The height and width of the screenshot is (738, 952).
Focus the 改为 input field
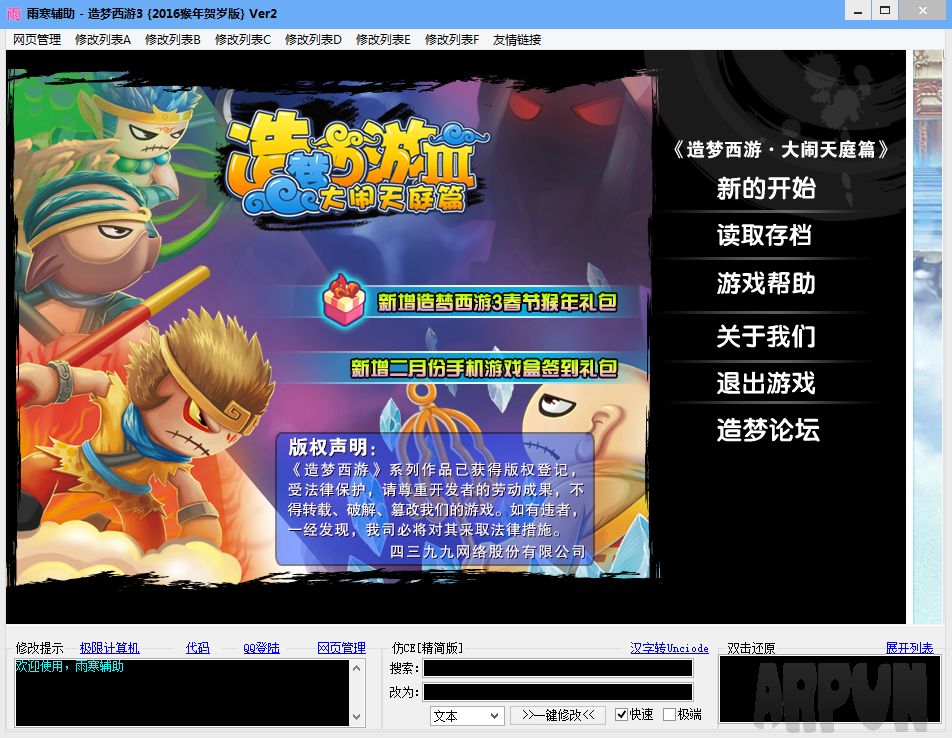[x=558, y=692]
